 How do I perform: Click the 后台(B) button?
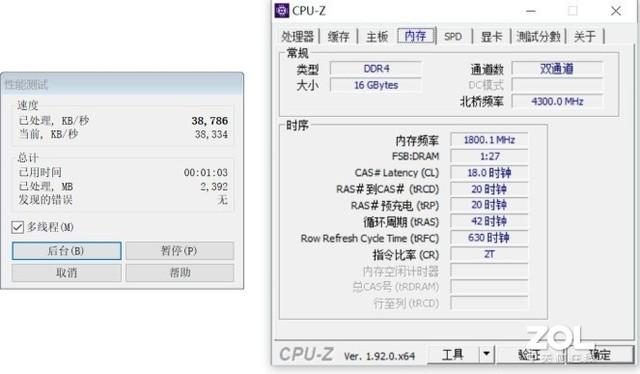pos(67,251)
